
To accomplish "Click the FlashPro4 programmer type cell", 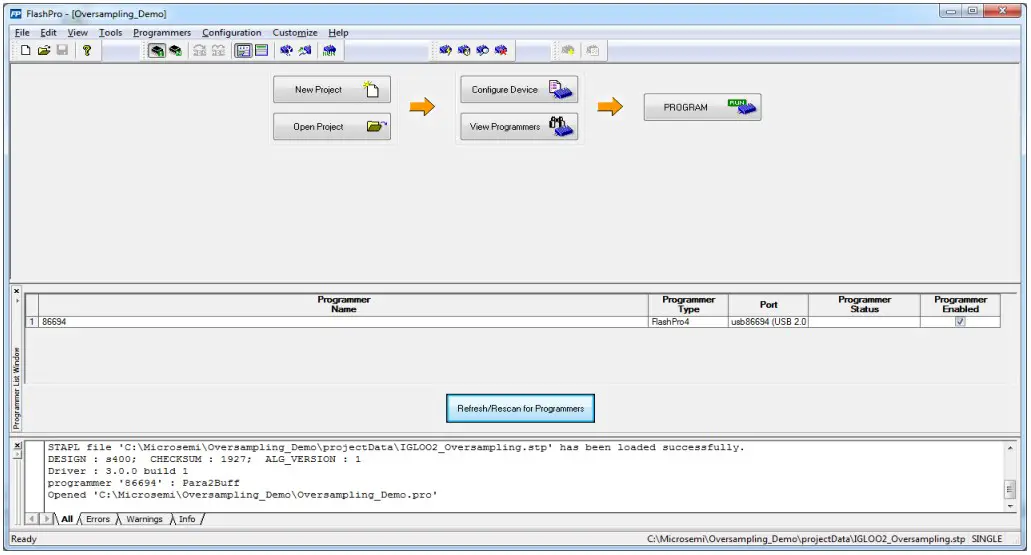I will point(688,322).
